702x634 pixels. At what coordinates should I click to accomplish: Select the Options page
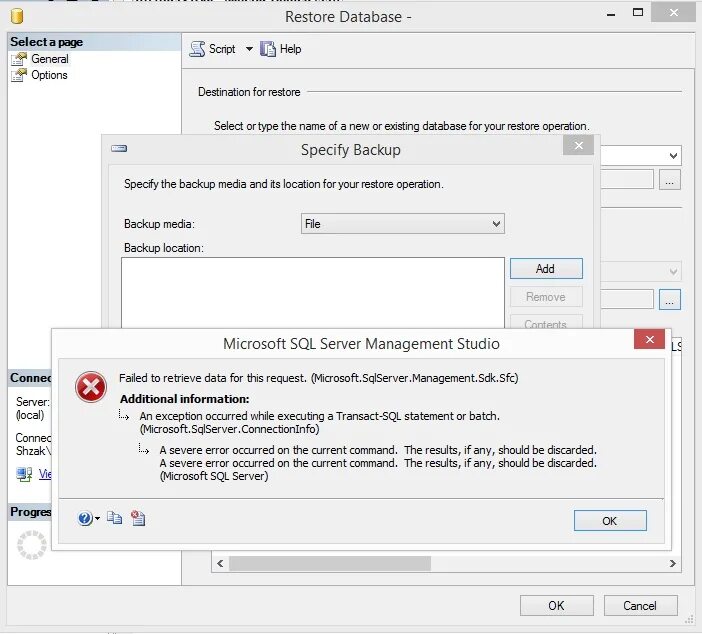pyautogui.click(x=49, y=75)
